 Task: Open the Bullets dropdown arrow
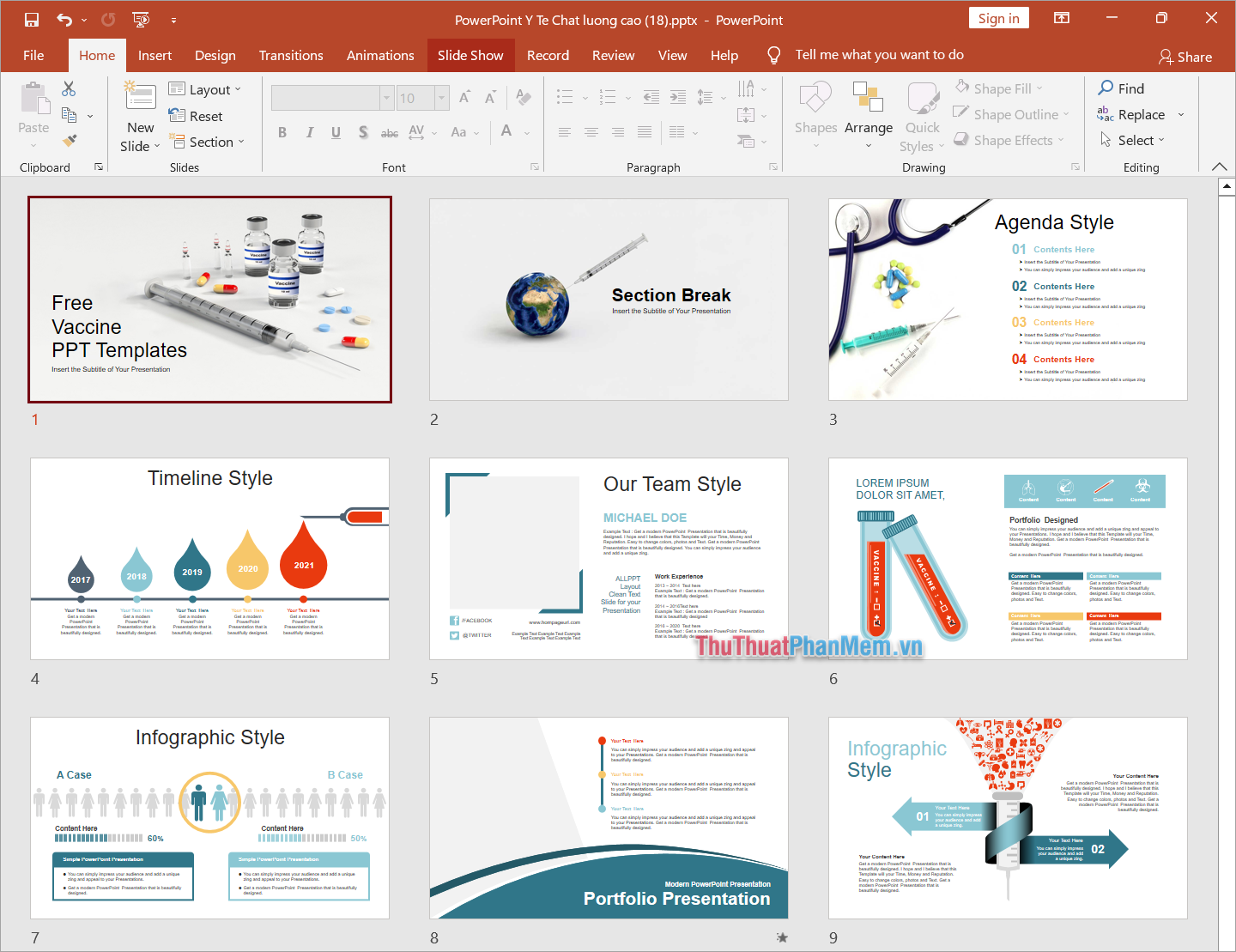[x=585, y=96]
